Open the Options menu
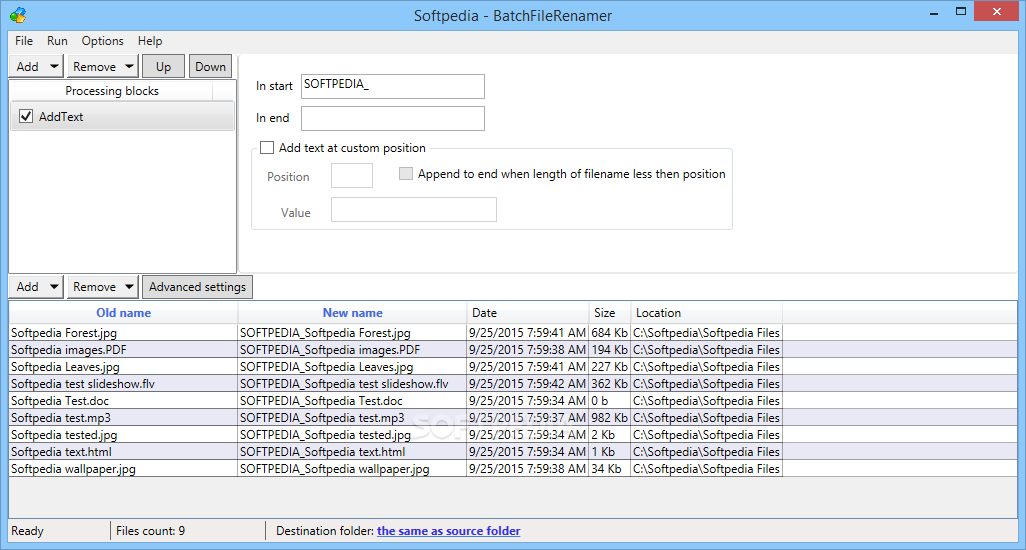The height and width of the screenshot is (550, 1026). [102, 41]
